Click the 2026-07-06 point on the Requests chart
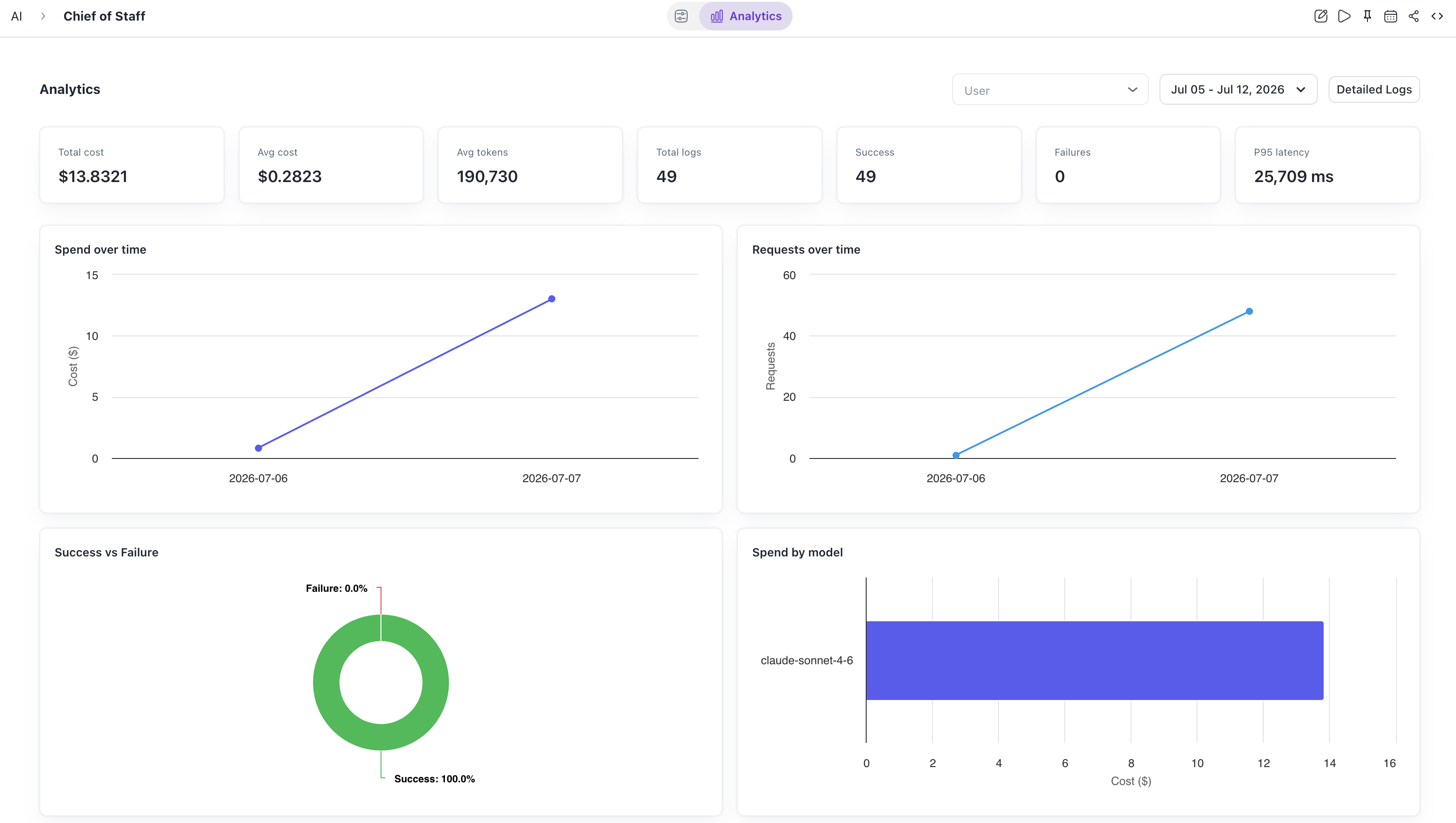The image size is (1456, 823). coord(956,455)
